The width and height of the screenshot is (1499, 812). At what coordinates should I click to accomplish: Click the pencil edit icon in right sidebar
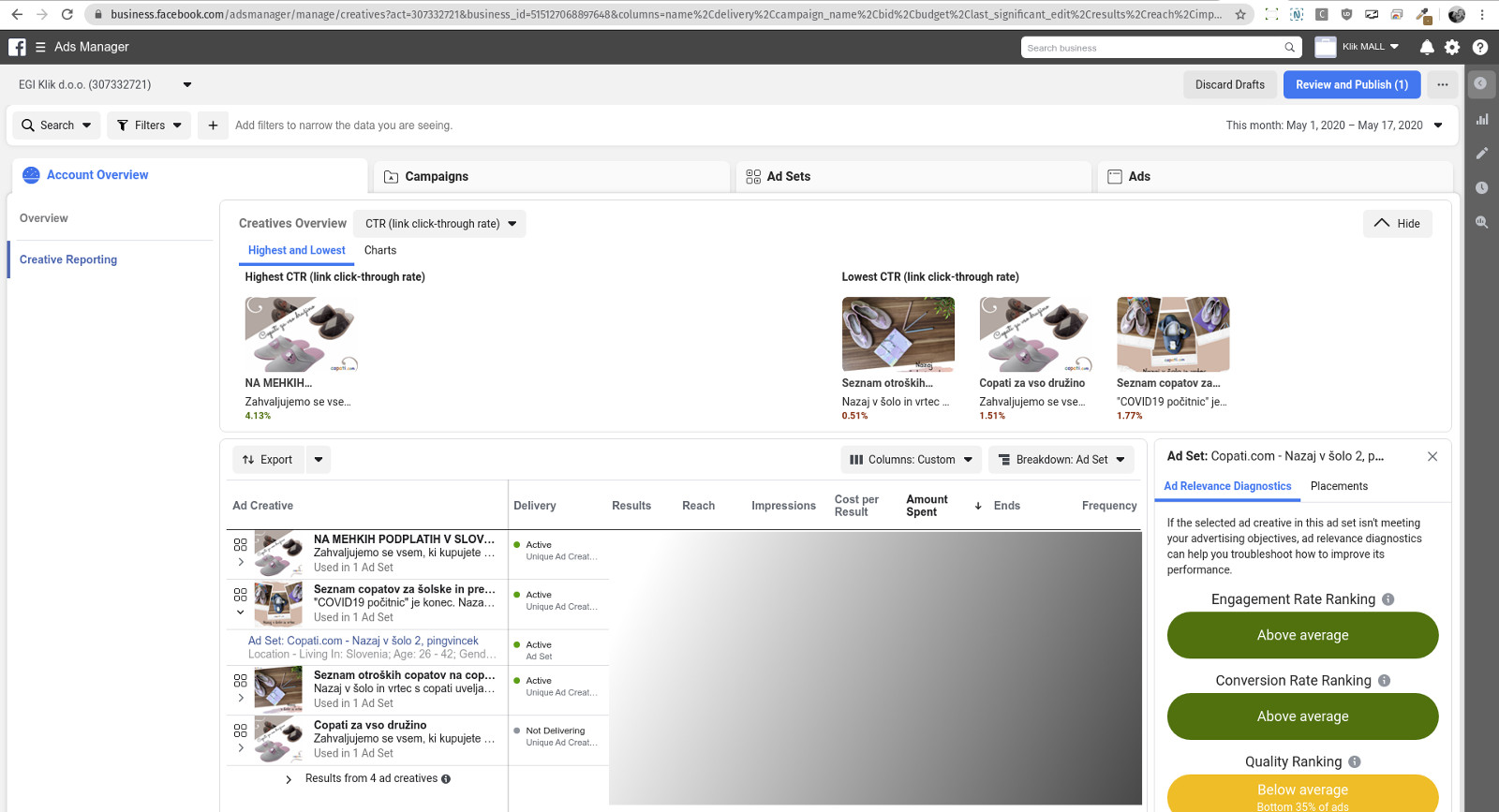1482,153
